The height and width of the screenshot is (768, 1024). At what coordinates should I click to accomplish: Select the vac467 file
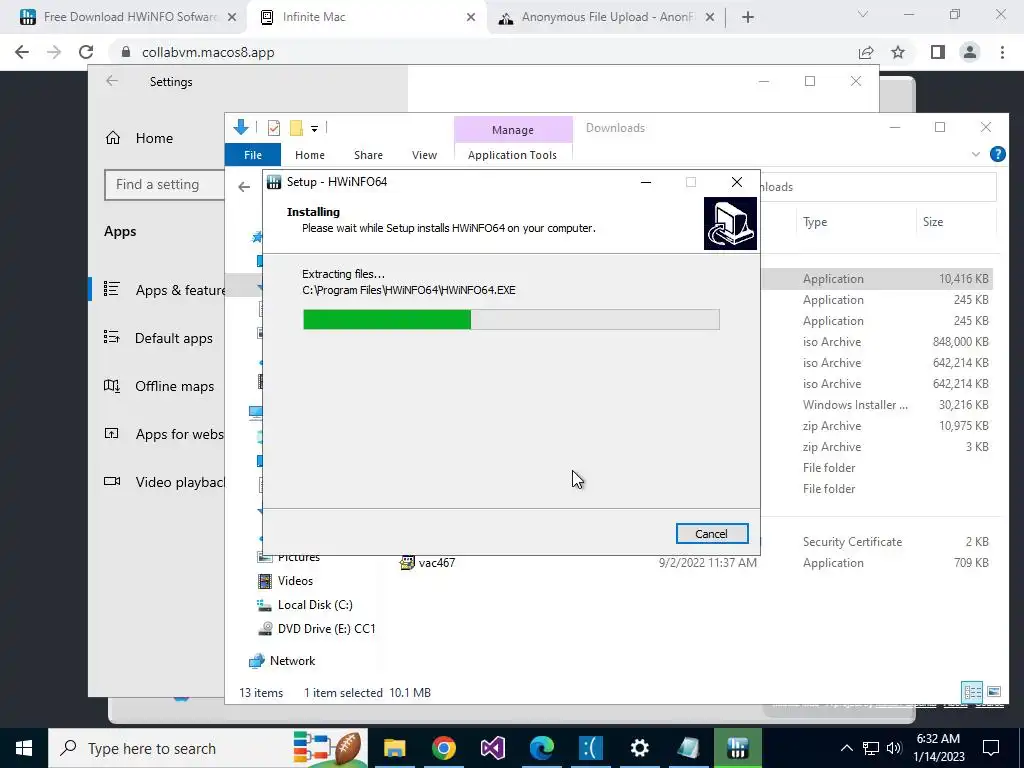pos(436,563)
